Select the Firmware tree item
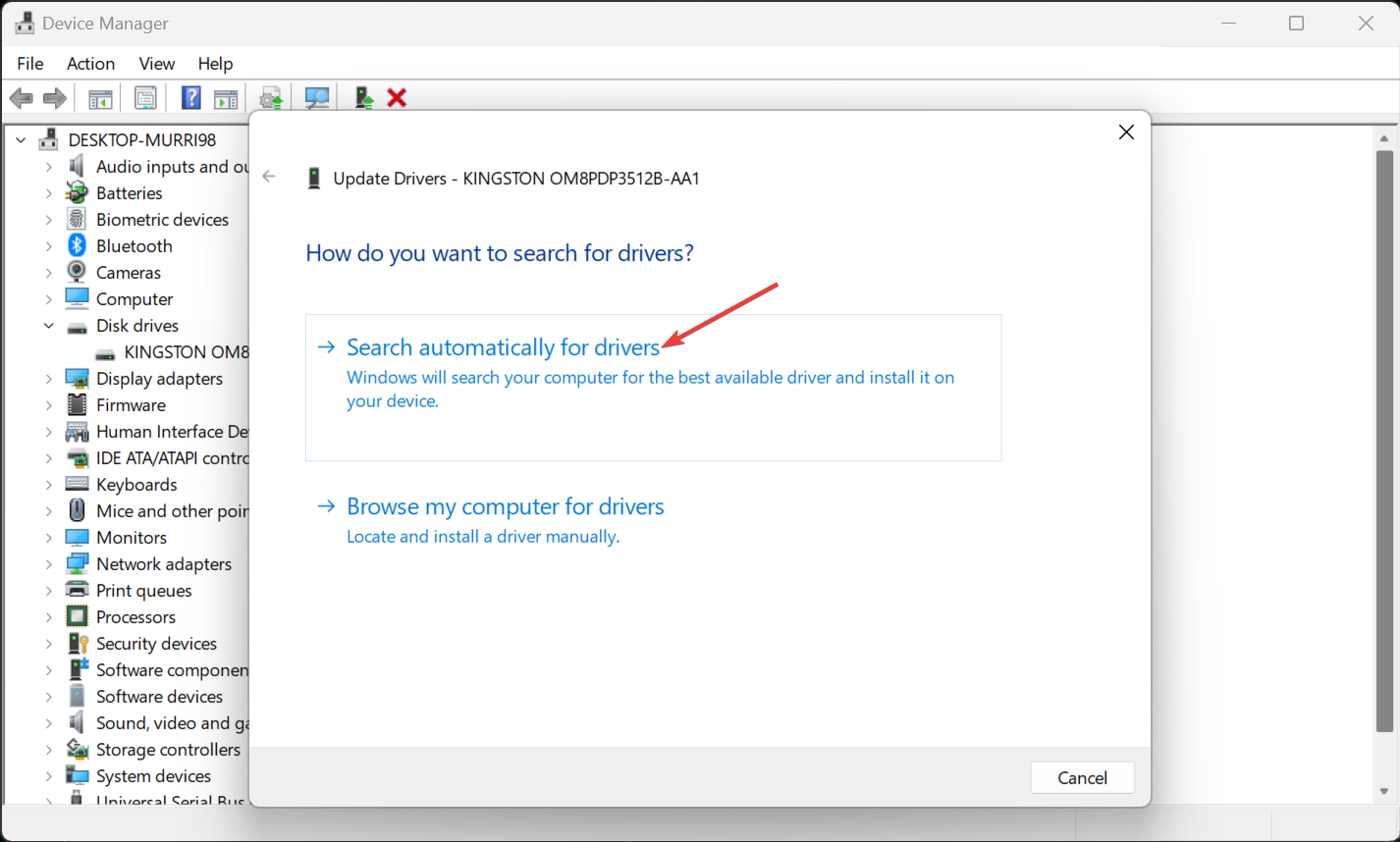This screenshot has width=1400, height=842. click(x=131, y=405)
